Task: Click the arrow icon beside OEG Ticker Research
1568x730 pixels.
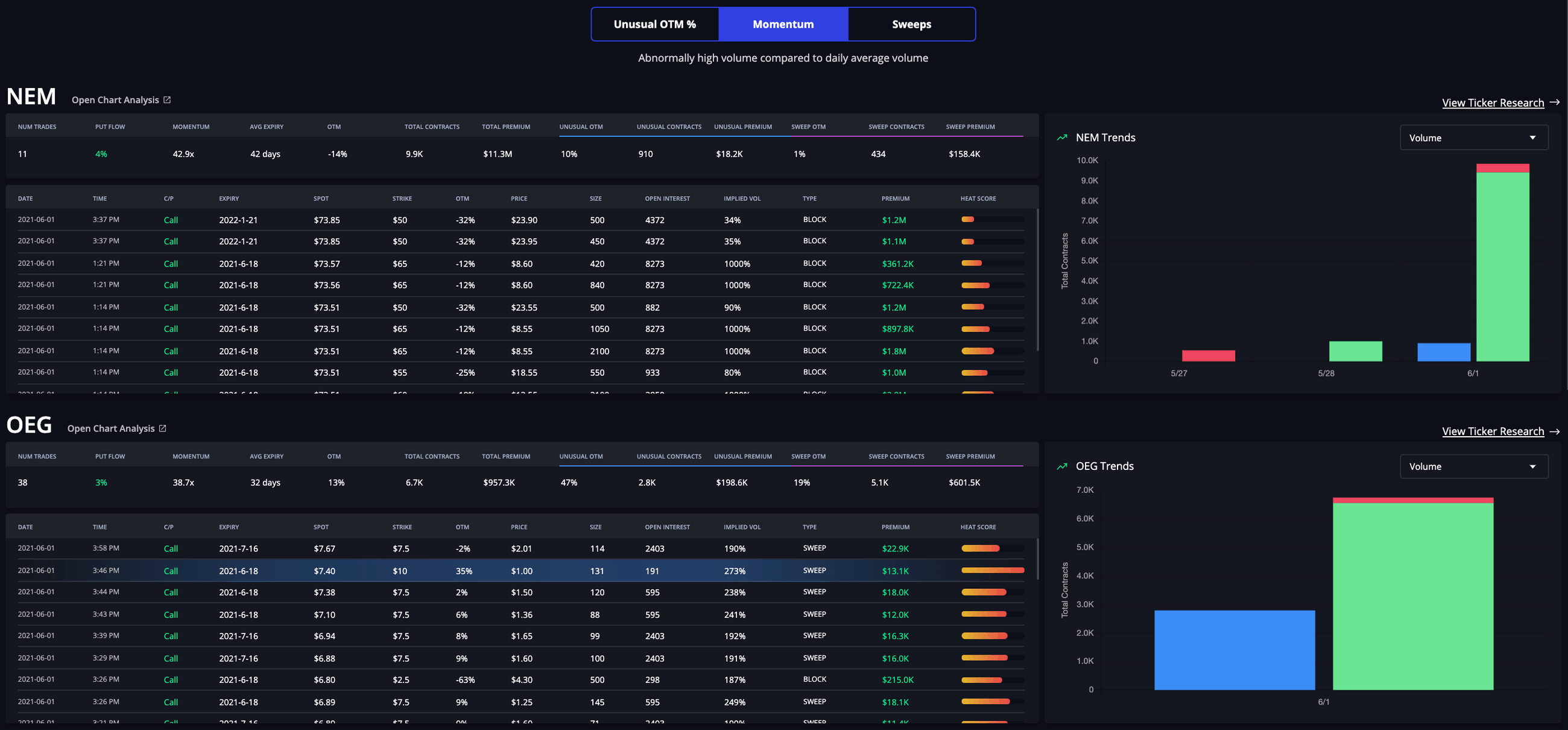Action: 1555,432
